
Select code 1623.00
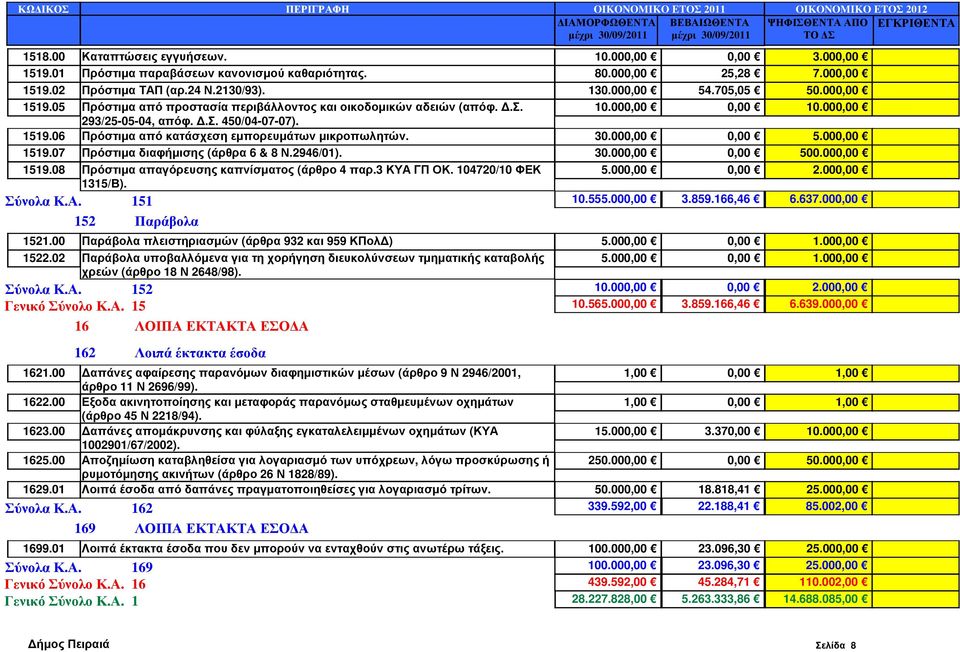[43, 432]
